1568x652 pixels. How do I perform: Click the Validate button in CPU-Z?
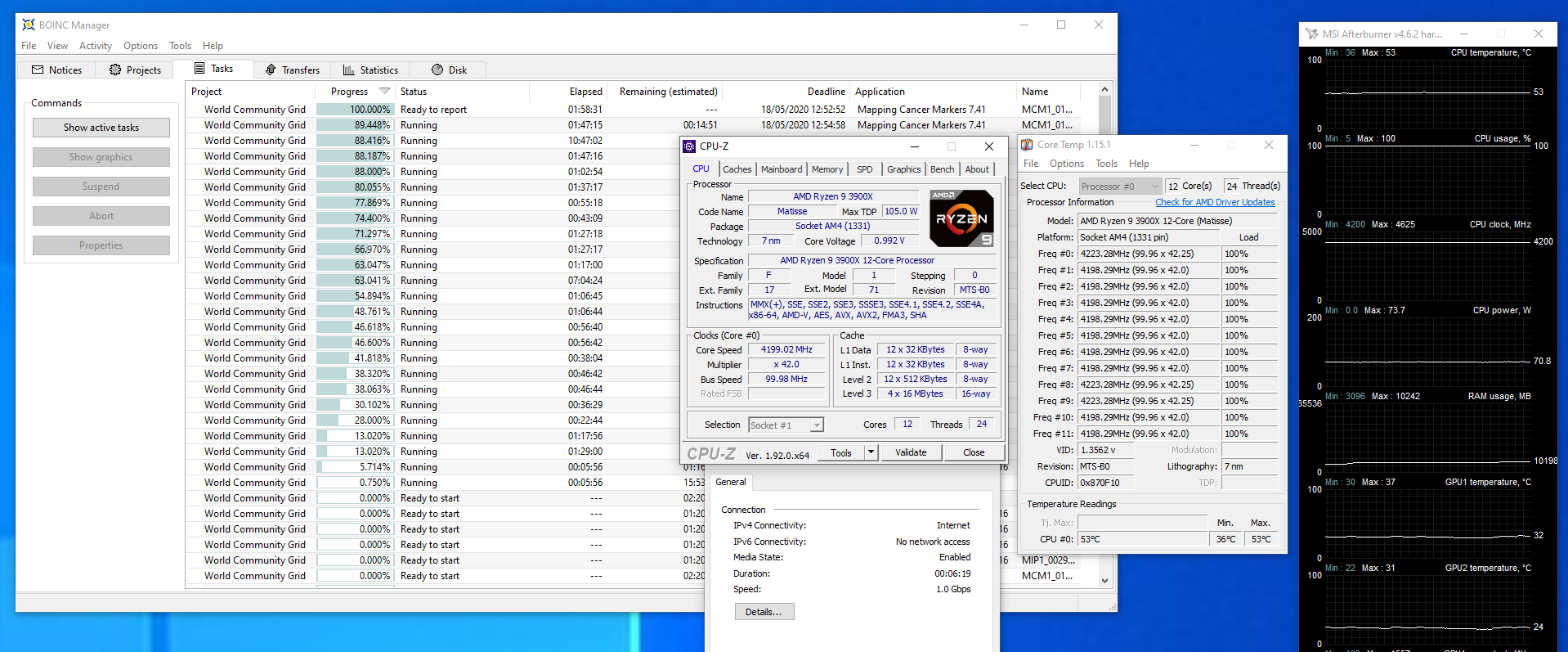tap(911, 452)
